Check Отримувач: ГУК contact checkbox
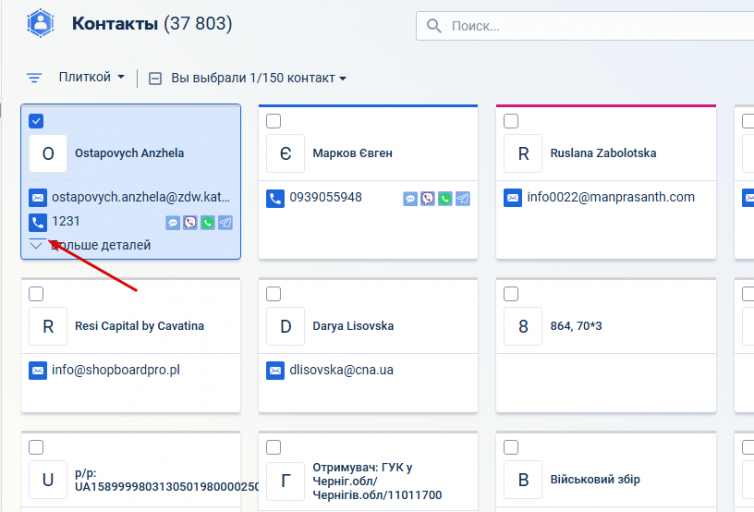Viewport: 754px width, 512px height. 274,448
